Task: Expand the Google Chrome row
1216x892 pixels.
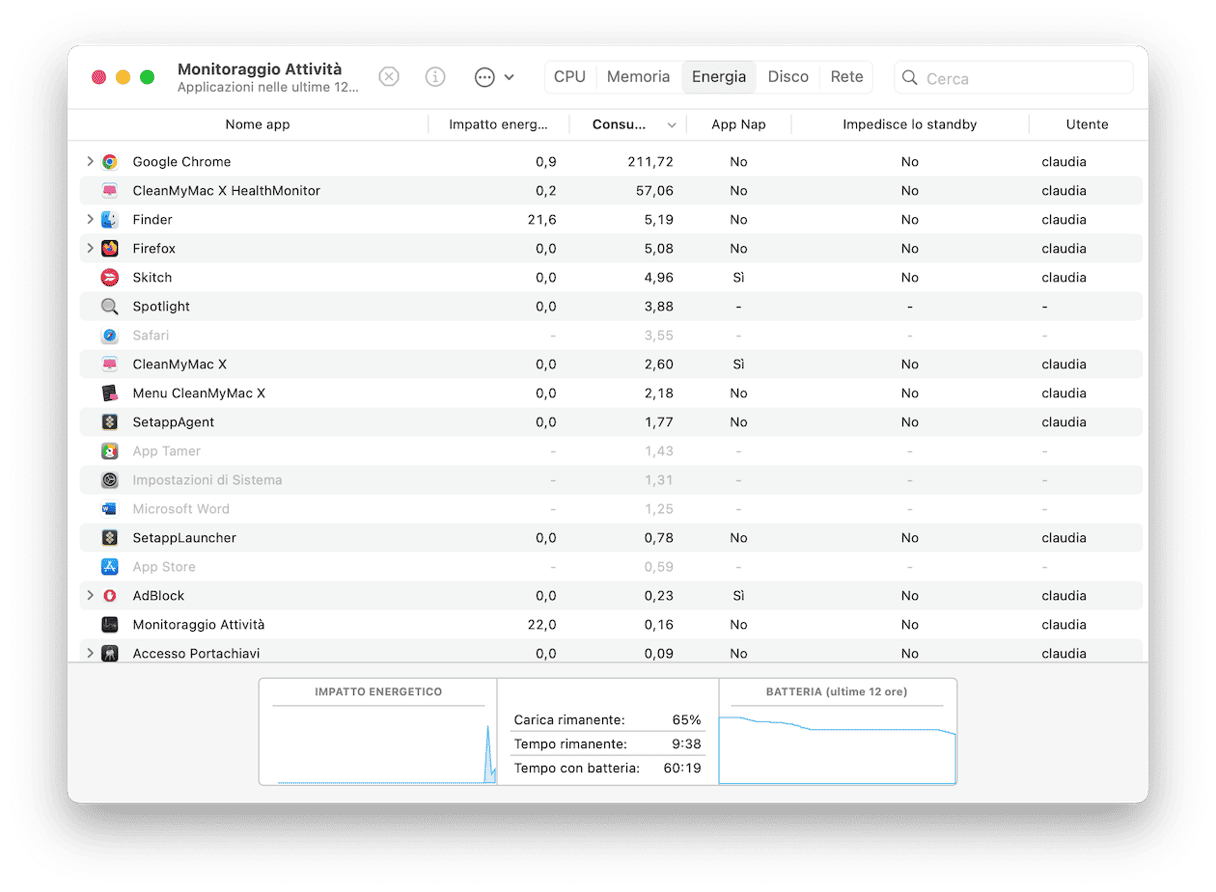Action: 90,162
